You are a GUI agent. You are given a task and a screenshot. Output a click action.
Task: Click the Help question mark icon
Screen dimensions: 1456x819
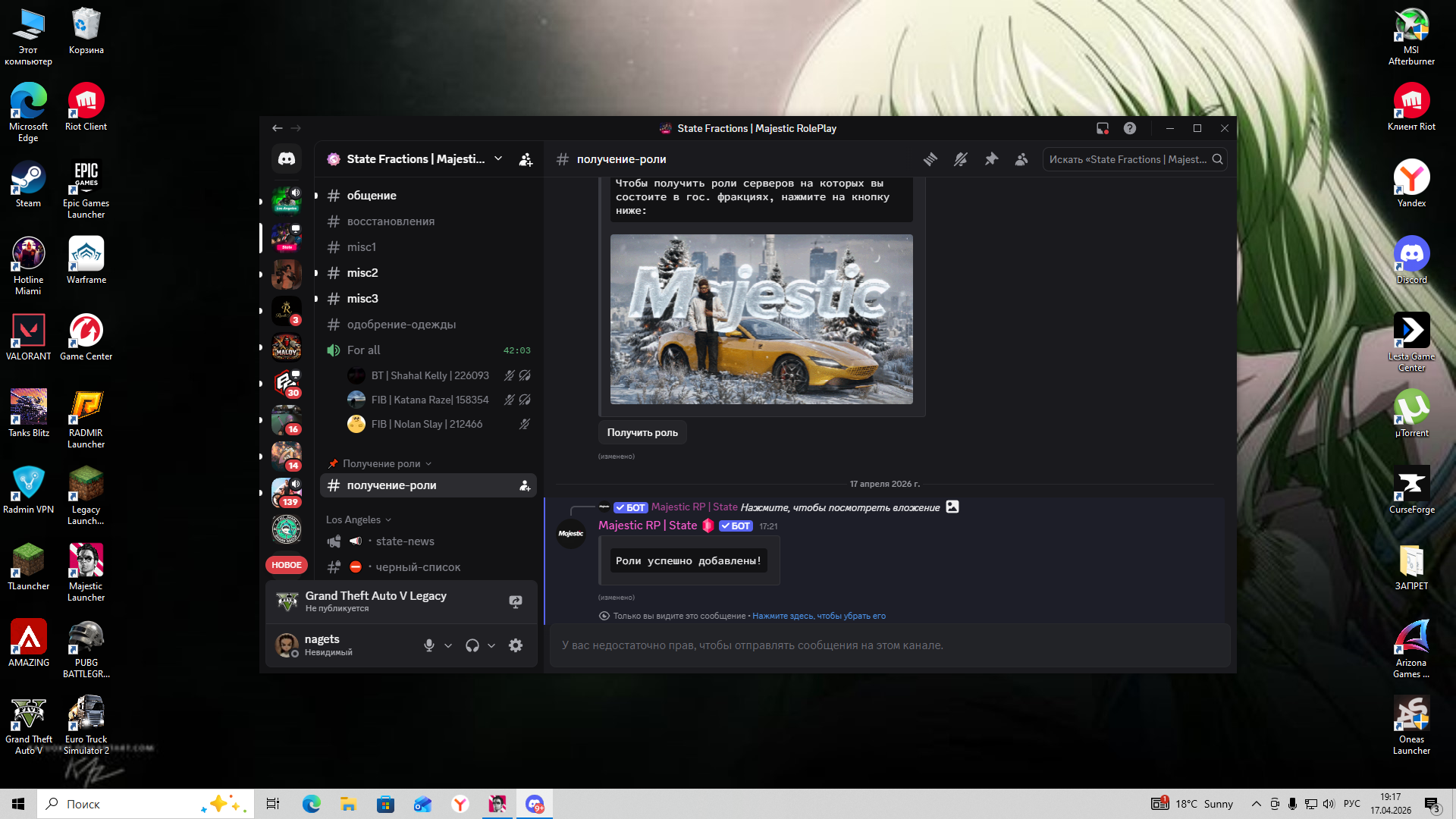coord(1130,128)
